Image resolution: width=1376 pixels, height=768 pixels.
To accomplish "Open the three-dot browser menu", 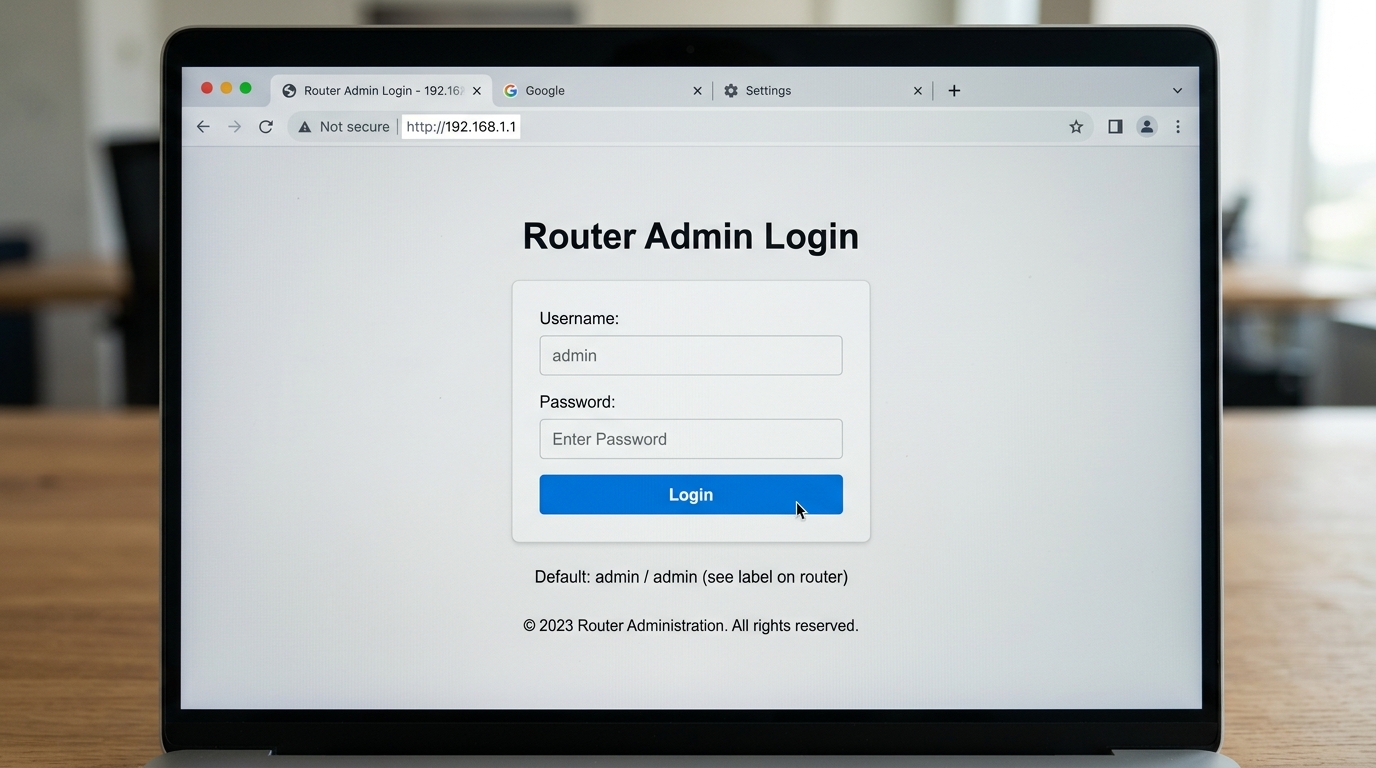I will (1178, 126).
